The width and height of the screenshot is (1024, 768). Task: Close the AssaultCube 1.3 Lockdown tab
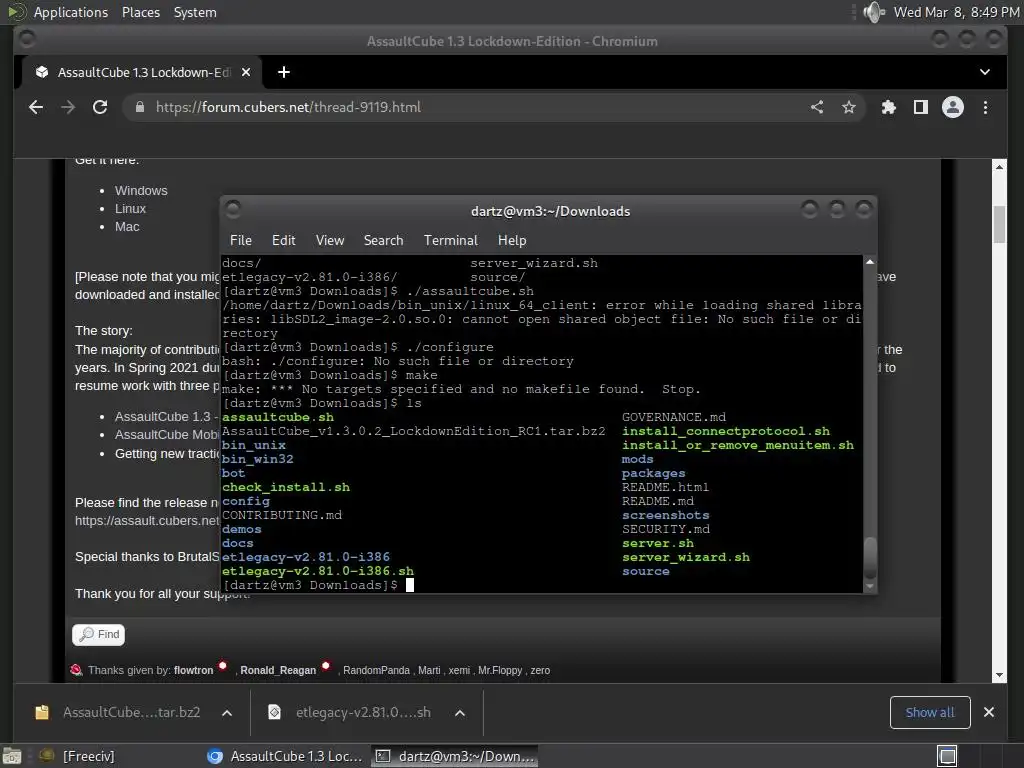coord(246,72)
